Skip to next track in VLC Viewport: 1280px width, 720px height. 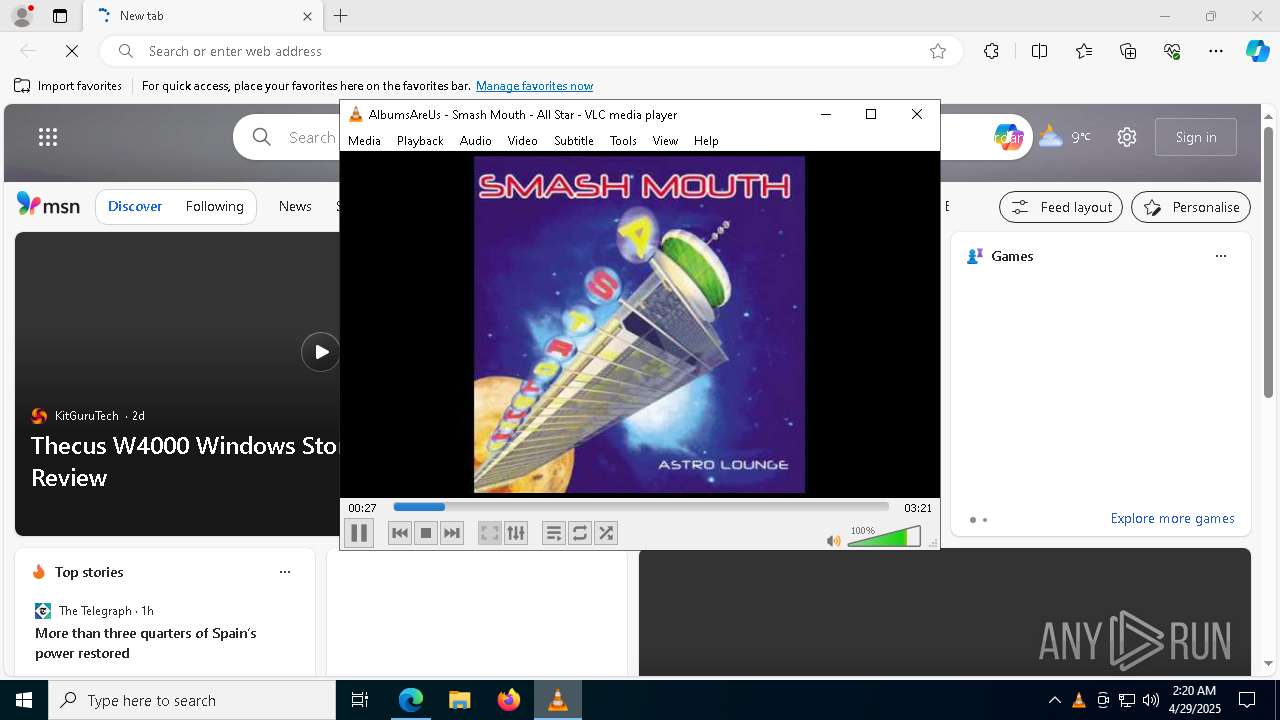[452, 533]
